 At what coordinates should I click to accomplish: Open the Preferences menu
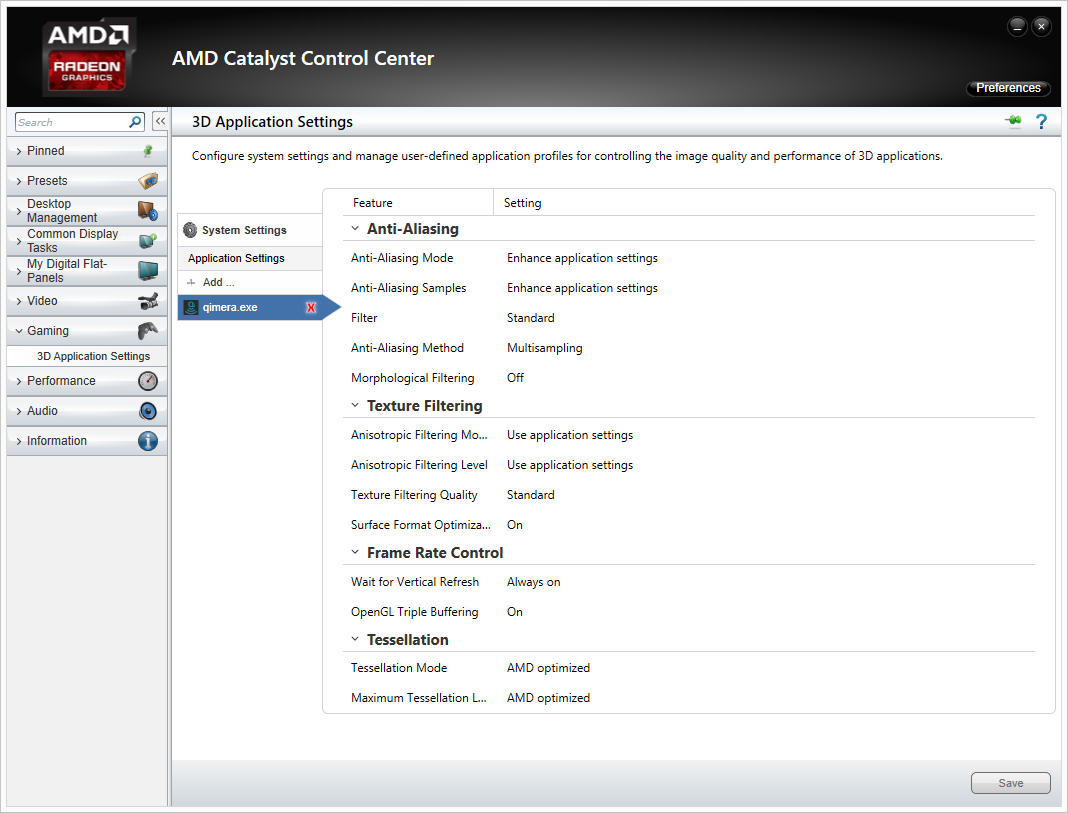pos(1008,88)
